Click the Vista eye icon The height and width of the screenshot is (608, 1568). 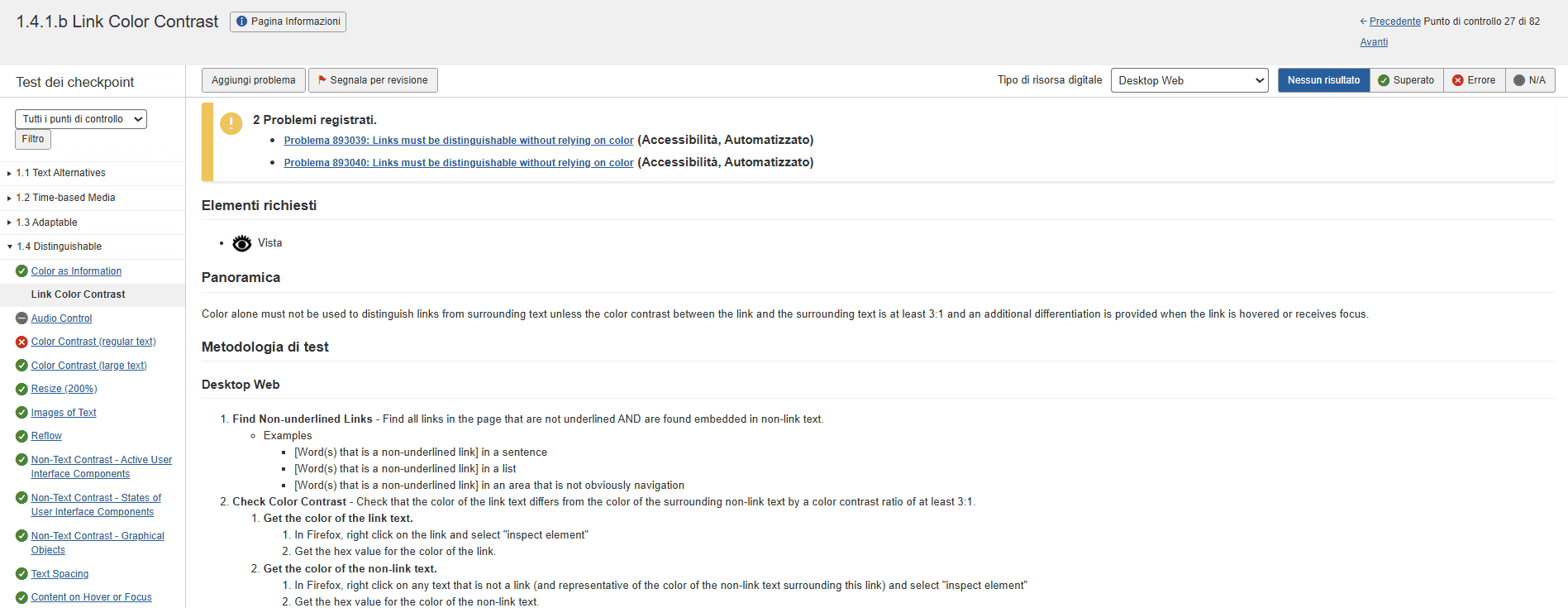pos(242,243)
